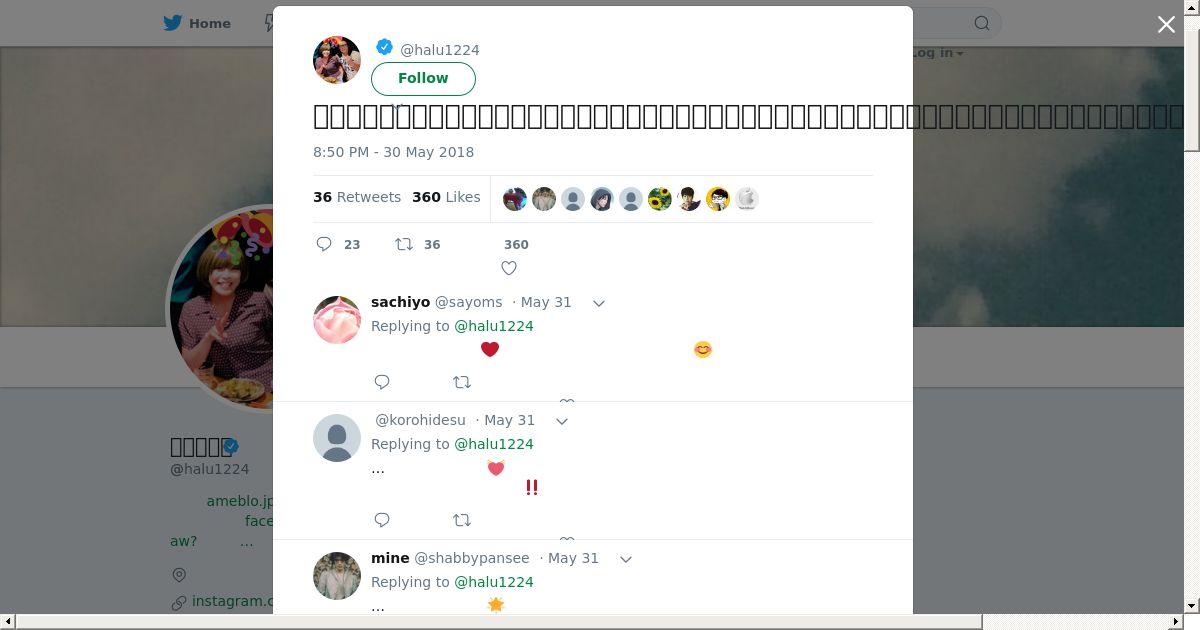Click the Follow button
The width and height of the screenshot is (1200, 630).
[423, 78]
